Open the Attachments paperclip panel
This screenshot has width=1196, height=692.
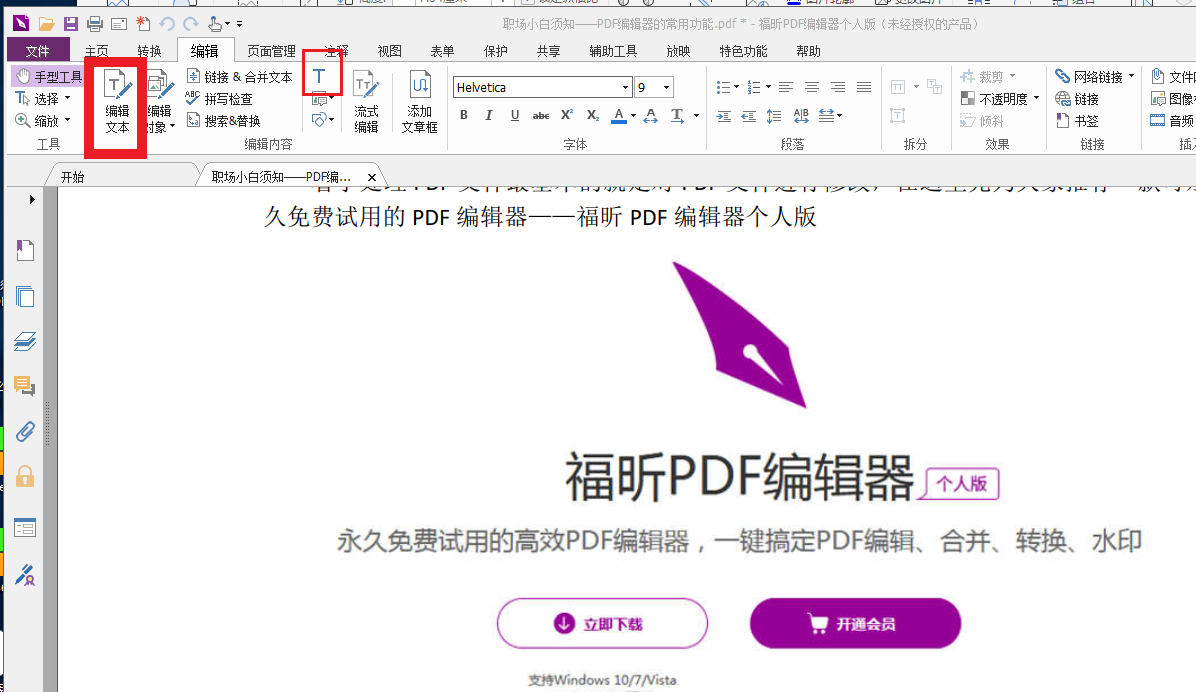[25, 432]
